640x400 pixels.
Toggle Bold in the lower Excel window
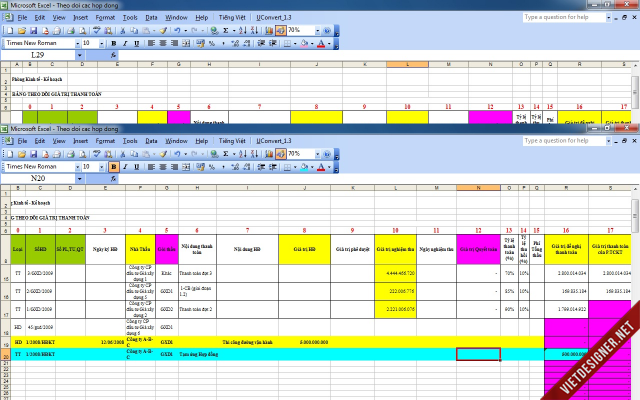[113, 165]
